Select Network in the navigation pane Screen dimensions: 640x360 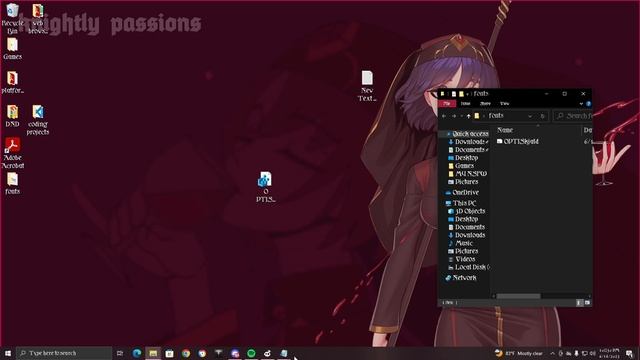[x=460, y=278]
